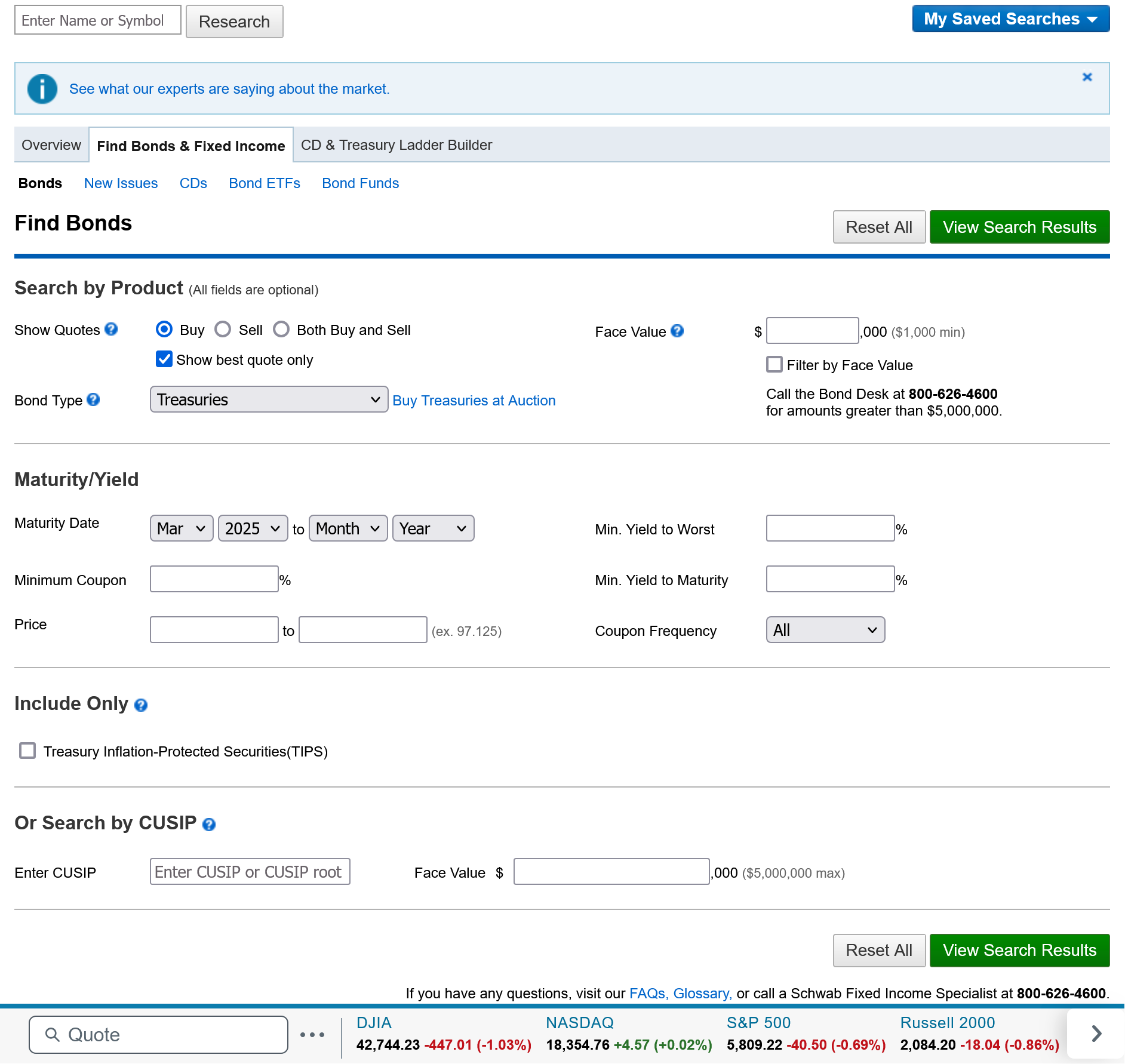Advance the market ticker with right chevron
Image resolution: width=1125 pixels, height=1064 pixels.
(1096, 1034)
